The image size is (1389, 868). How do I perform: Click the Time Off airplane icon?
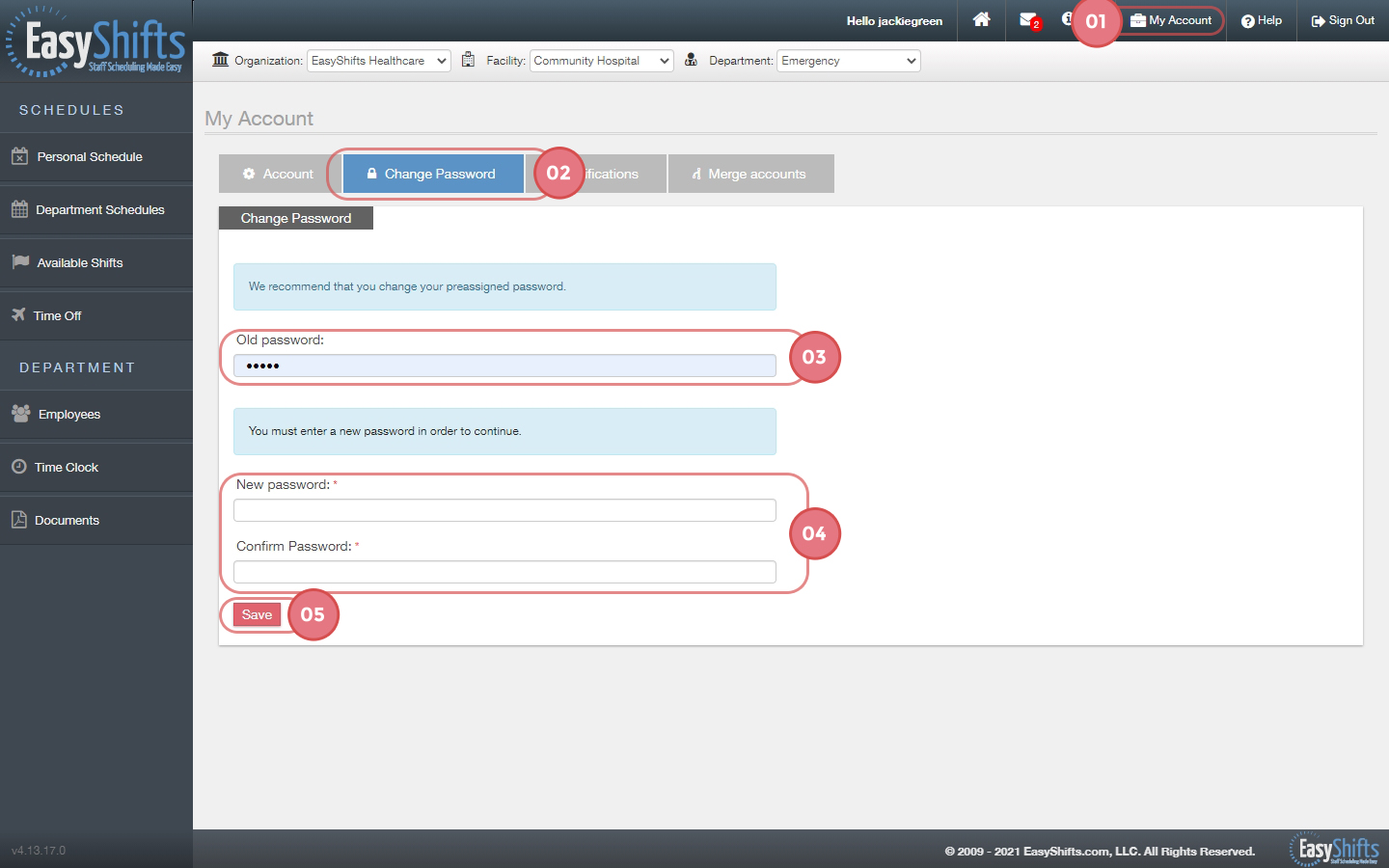tap(18, 314)
